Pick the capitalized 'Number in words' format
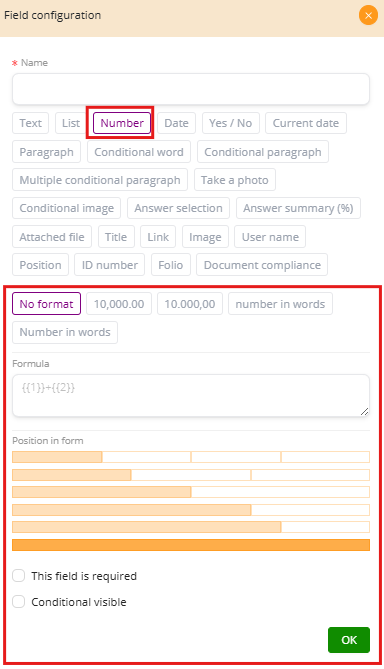Screen dimensions: 384x669 point(65,332)
